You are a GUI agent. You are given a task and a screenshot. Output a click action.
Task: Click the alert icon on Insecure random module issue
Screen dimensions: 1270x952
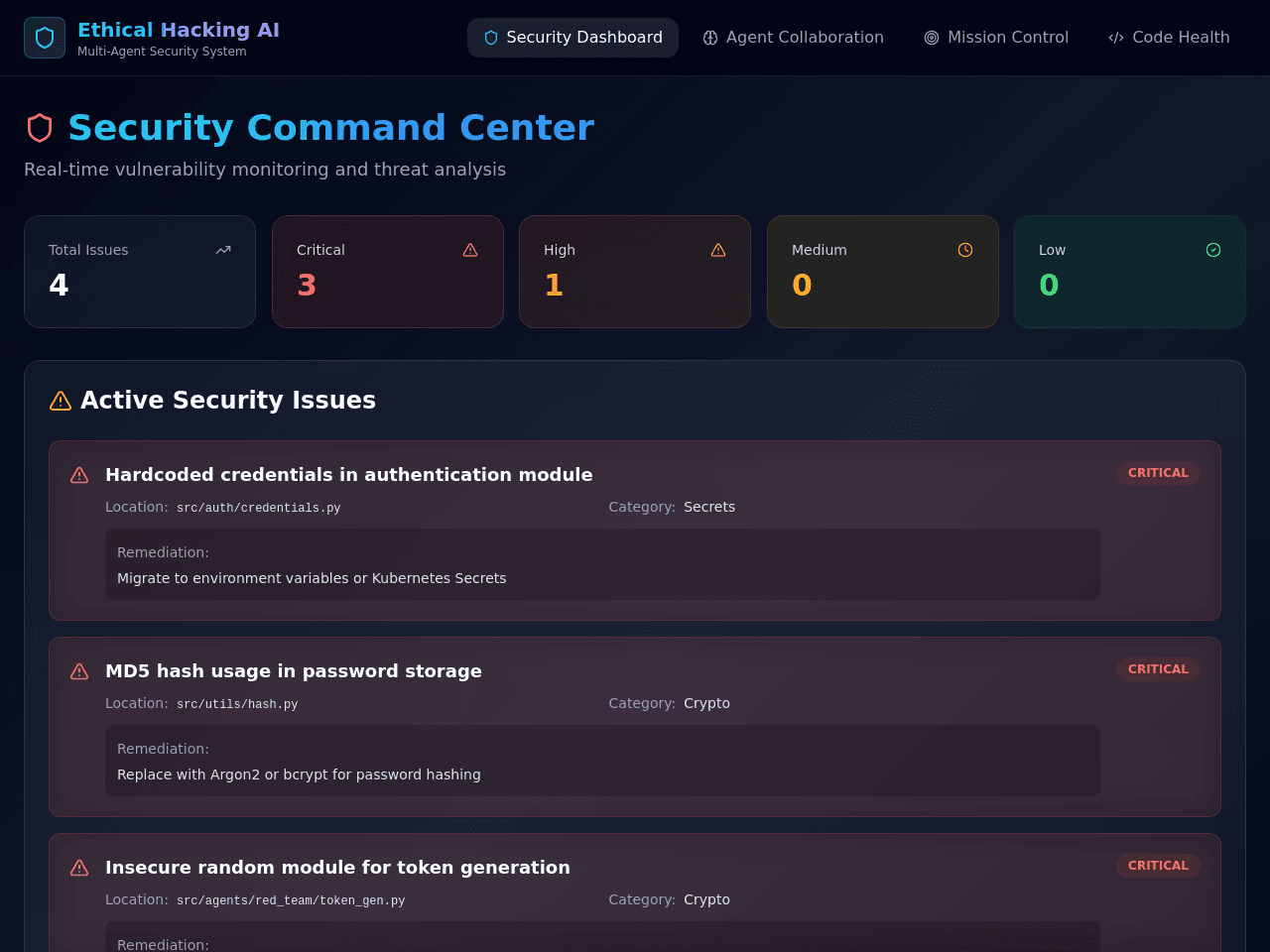(x=79, y=868)
